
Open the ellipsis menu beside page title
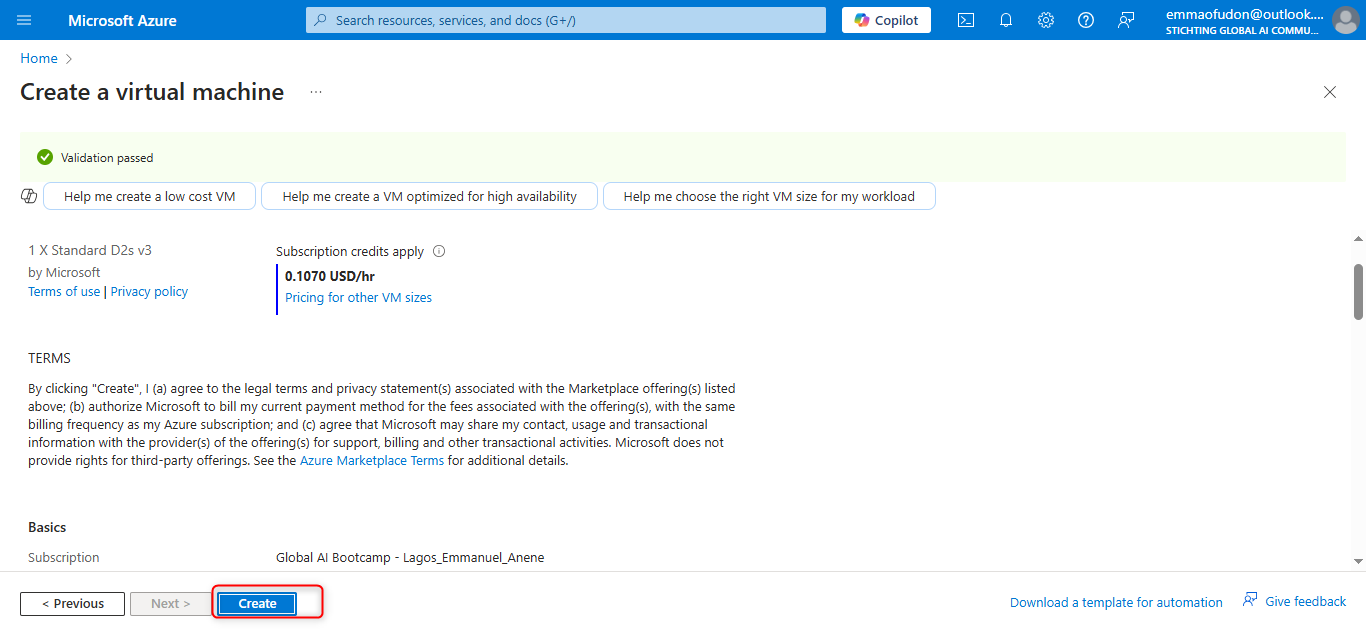click(316, 92)
